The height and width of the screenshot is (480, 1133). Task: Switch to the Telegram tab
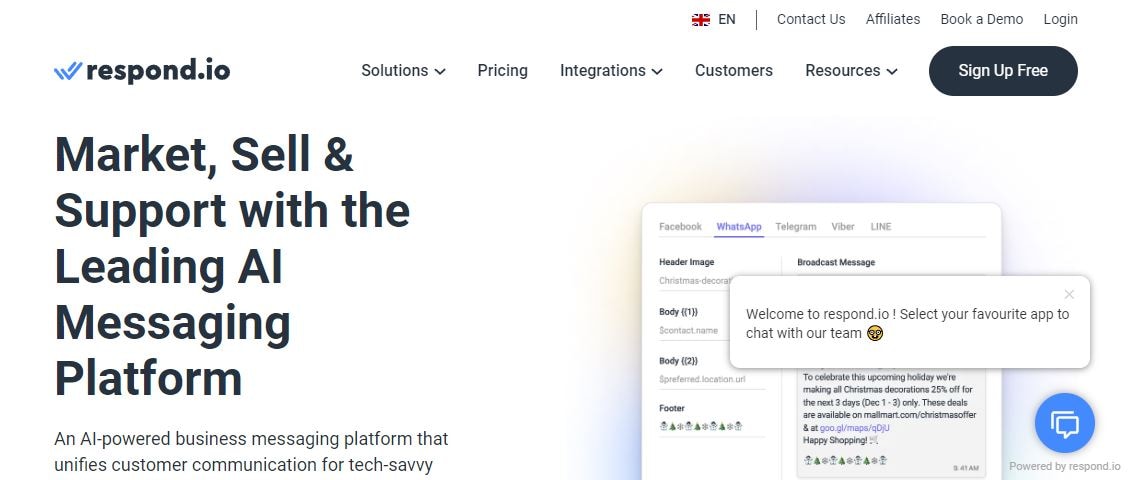[796, 227]
